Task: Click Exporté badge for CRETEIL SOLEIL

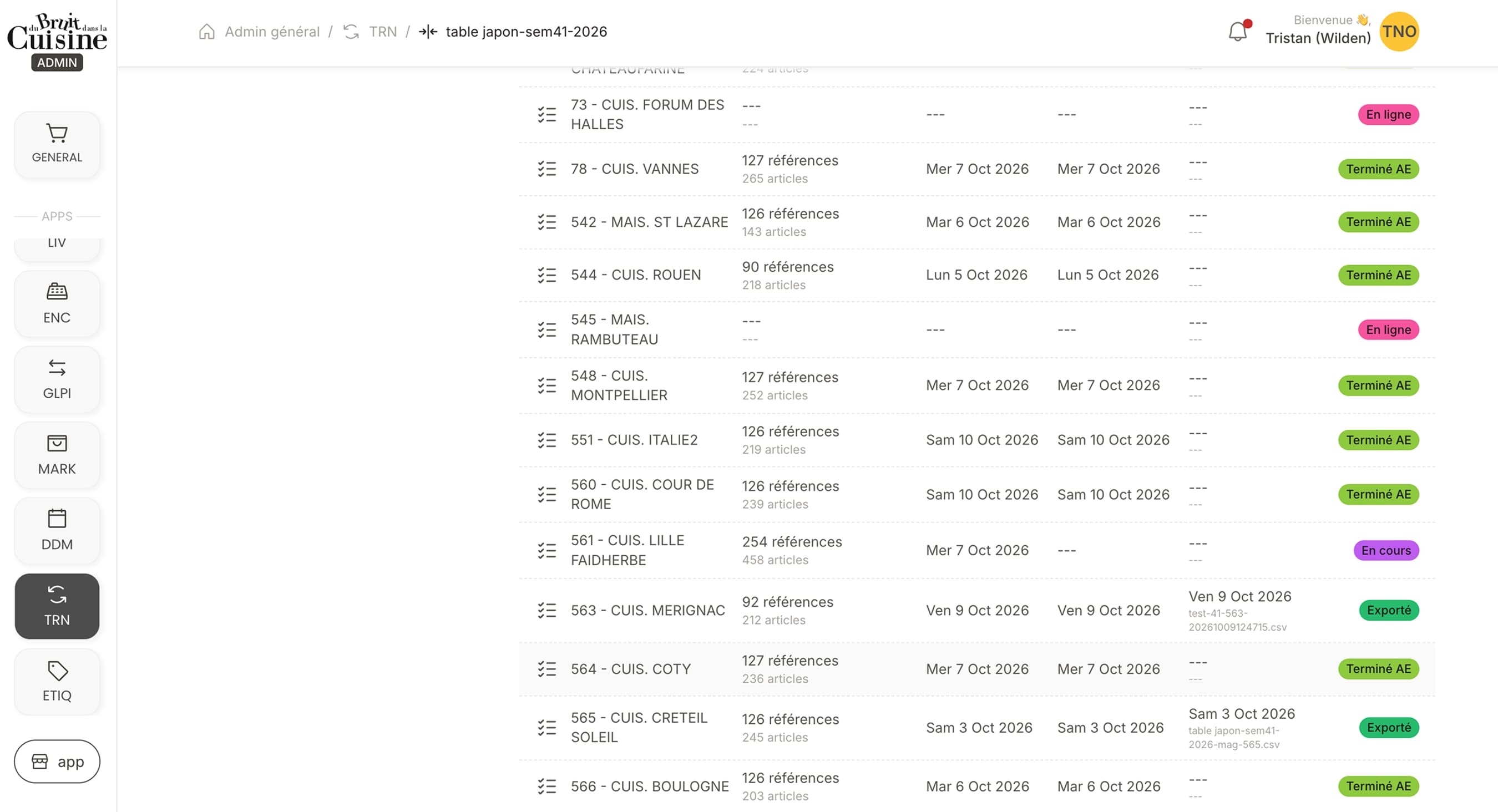Action: point(1389,728)
